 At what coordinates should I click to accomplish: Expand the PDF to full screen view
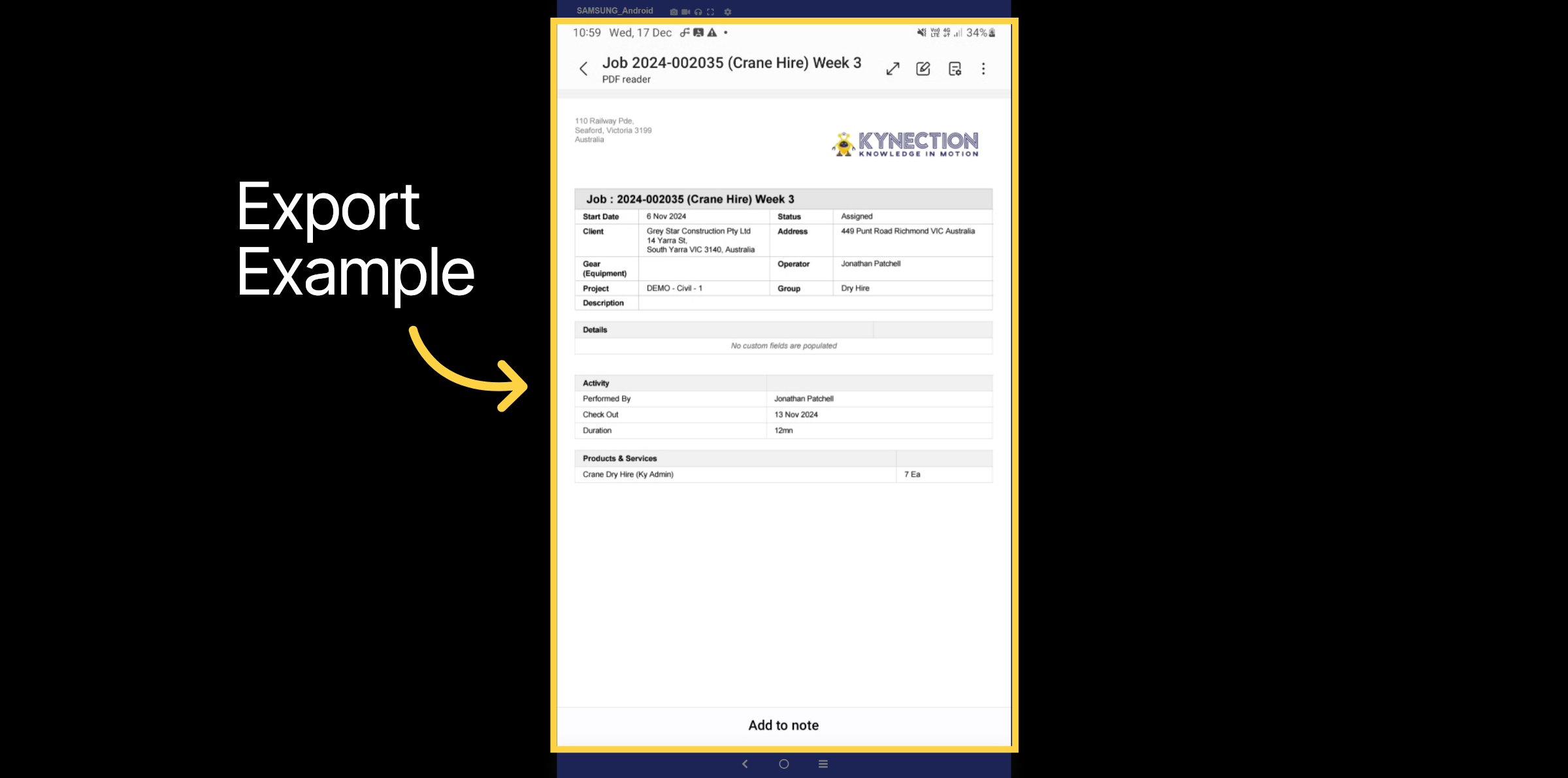tap(892, 69)
